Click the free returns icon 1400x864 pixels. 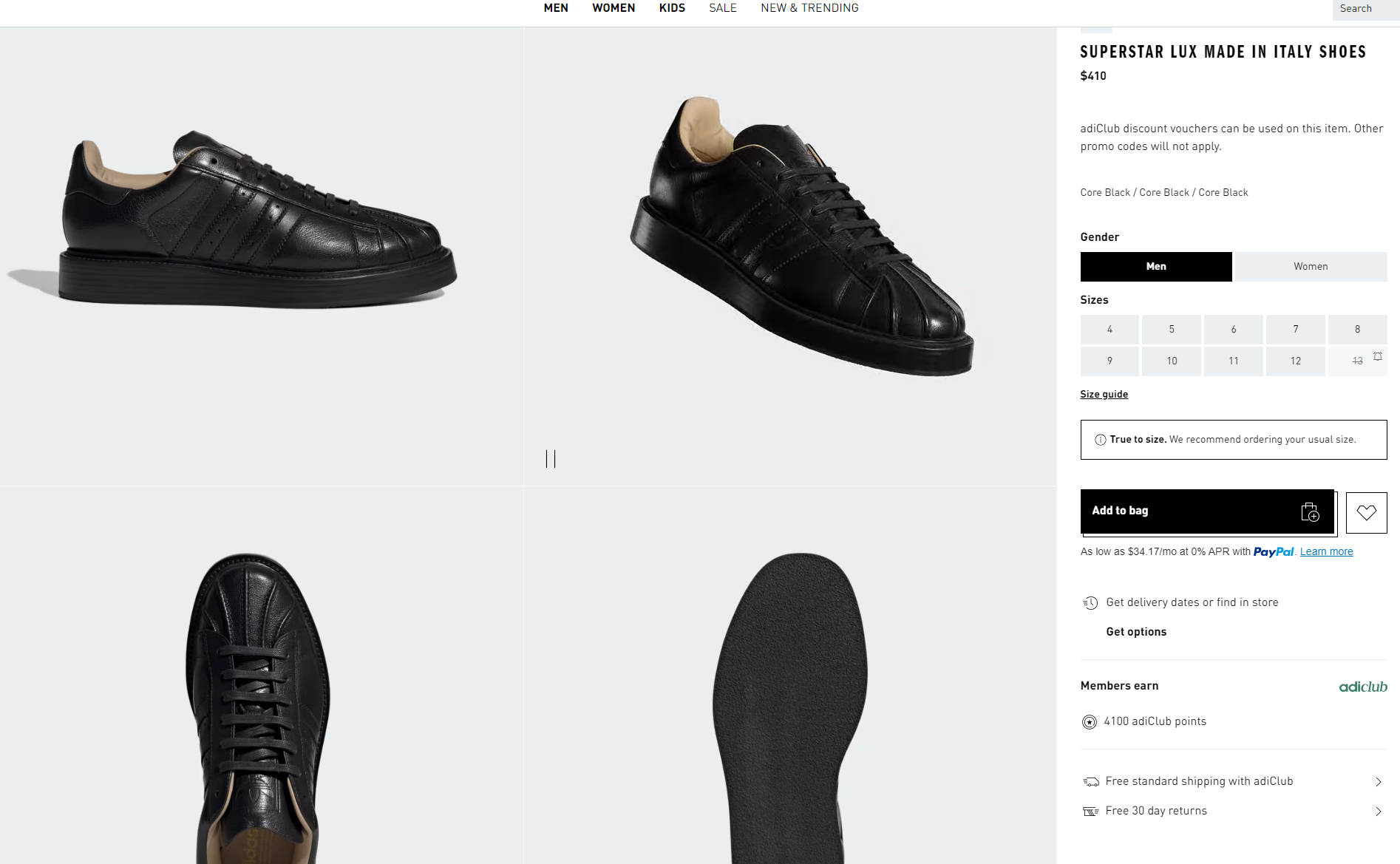[x=1090, y=812]
